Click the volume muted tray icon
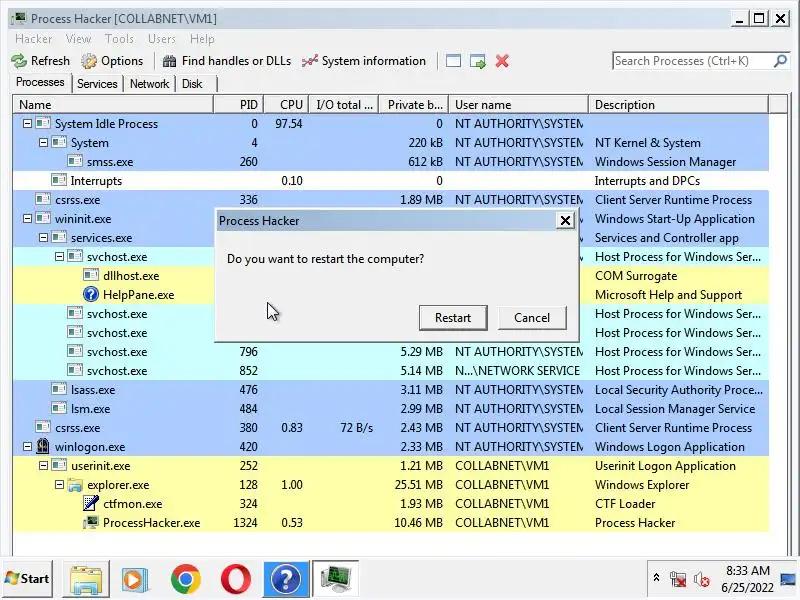Screen dimensions: 800x600 pos(702,579)
